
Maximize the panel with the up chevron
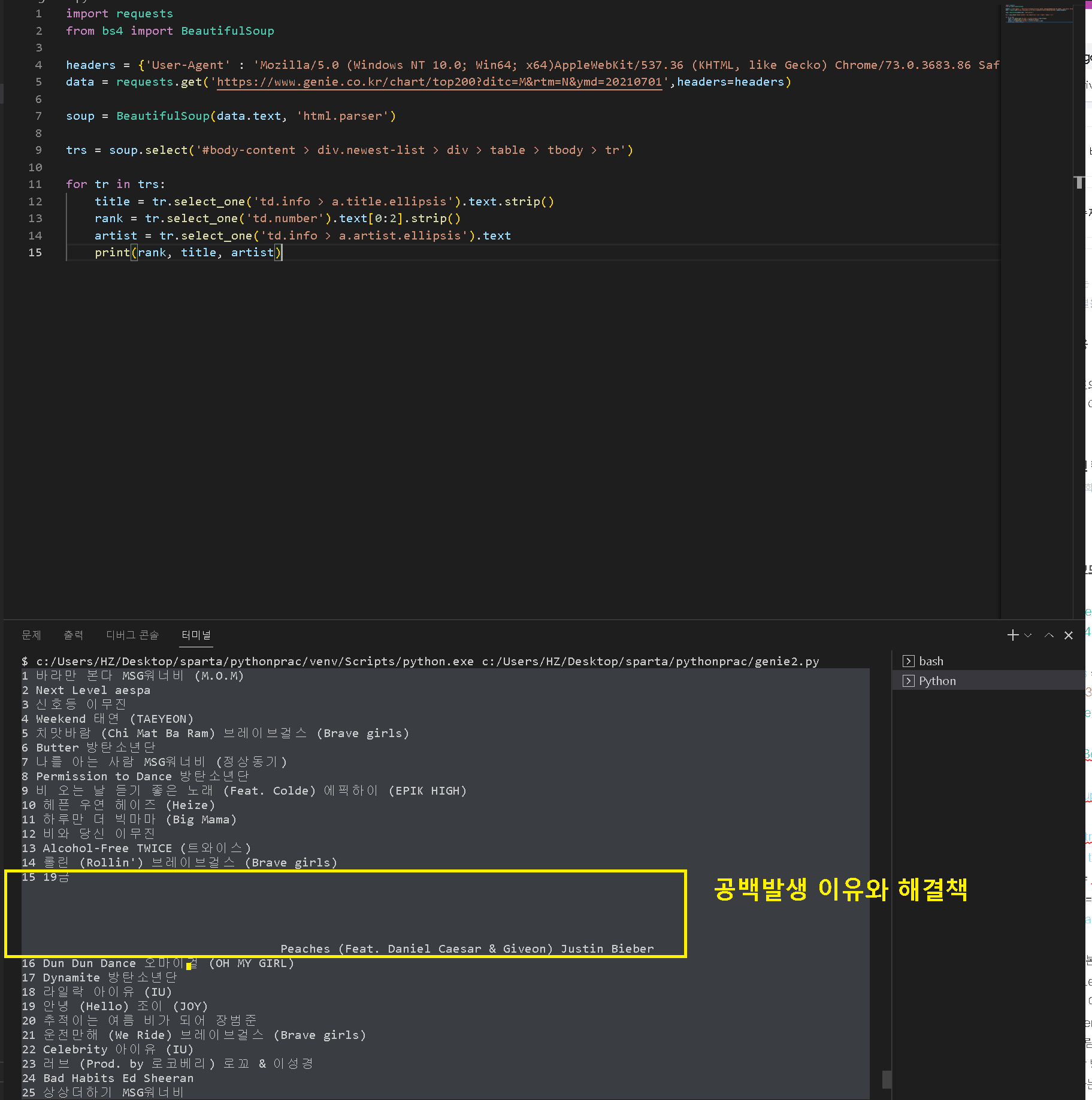click(x=1049, y=635)
